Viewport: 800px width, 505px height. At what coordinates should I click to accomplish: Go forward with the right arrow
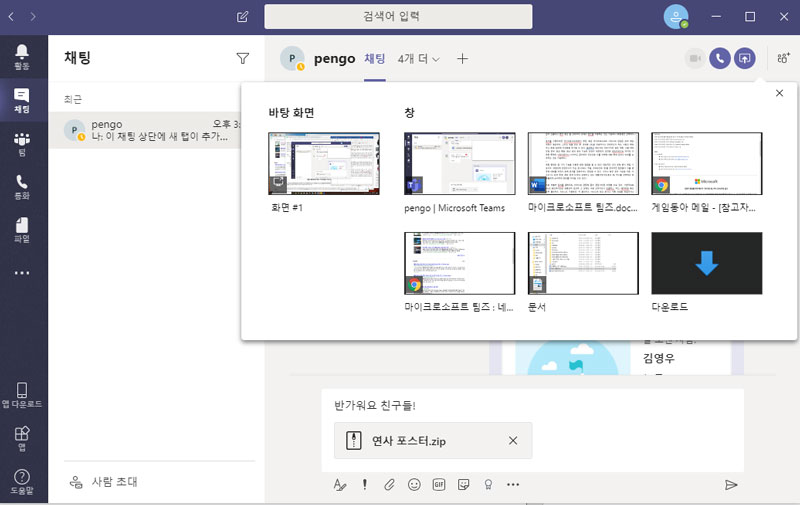tap(33, 17)
